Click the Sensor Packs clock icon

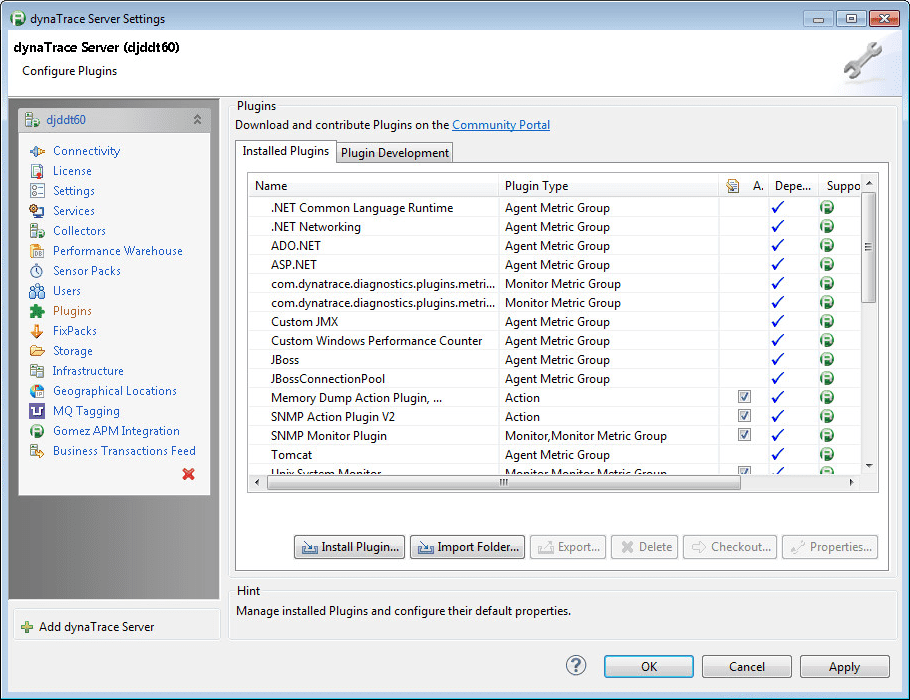(37, 271)
